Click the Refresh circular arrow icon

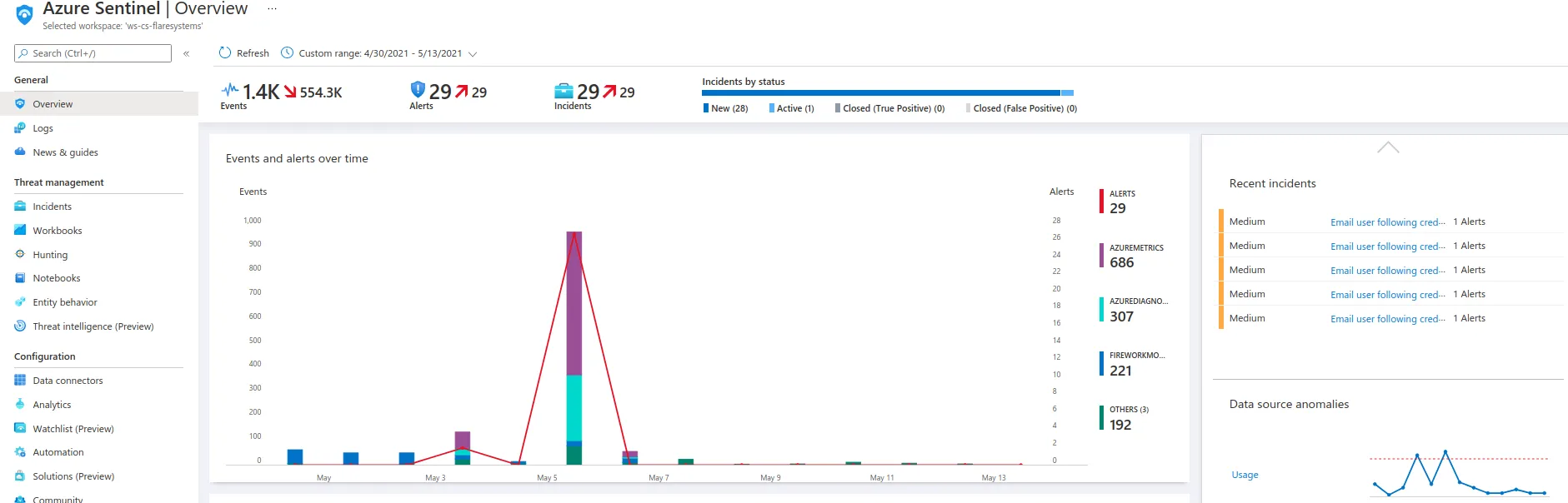(x=225, y=53)
